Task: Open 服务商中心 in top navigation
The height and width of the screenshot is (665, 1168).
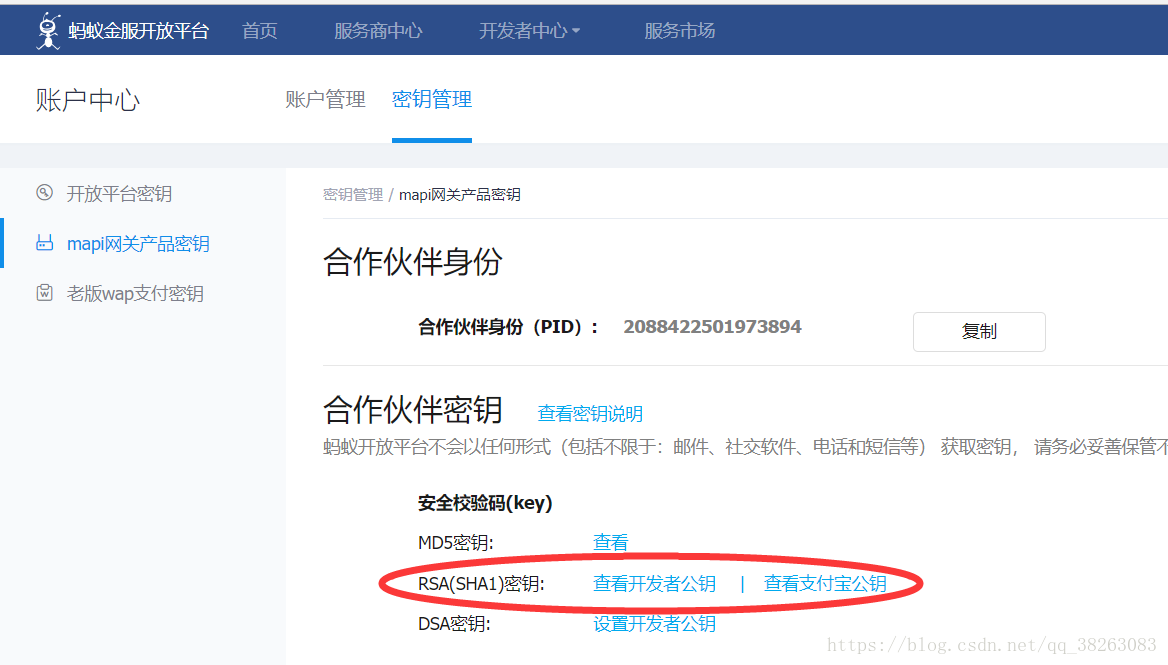Action: click(x=378, y=31)
